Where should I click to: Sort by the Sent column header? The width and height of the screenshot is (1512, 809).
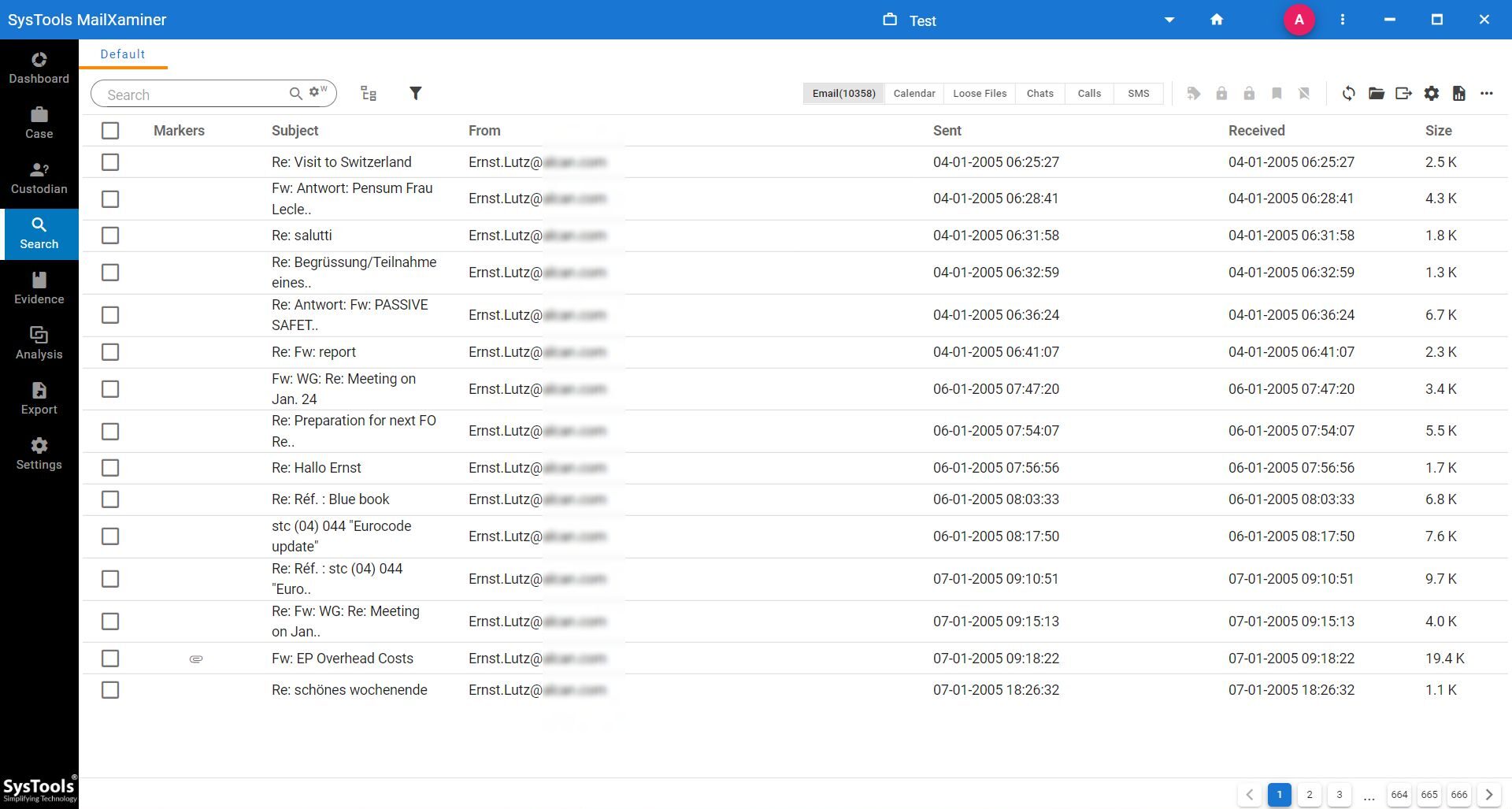[947, 131]
